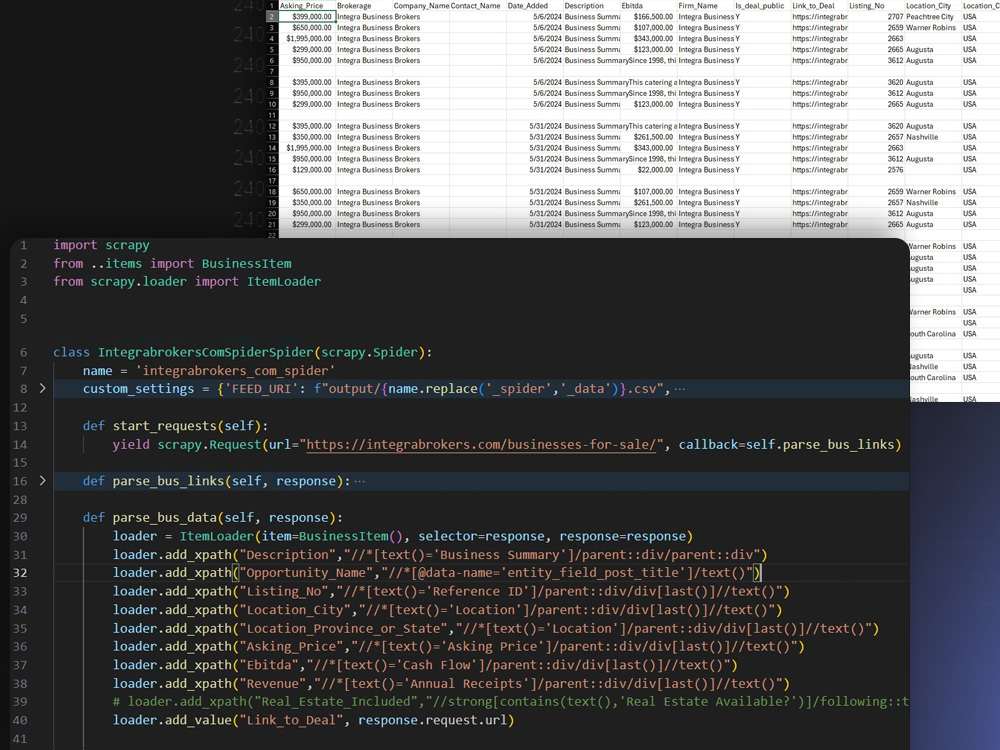Click the $129,000.00 asking price in row 16
Image resolution: width=1000 pixels, height=750 pixels.
click(307, 170)
